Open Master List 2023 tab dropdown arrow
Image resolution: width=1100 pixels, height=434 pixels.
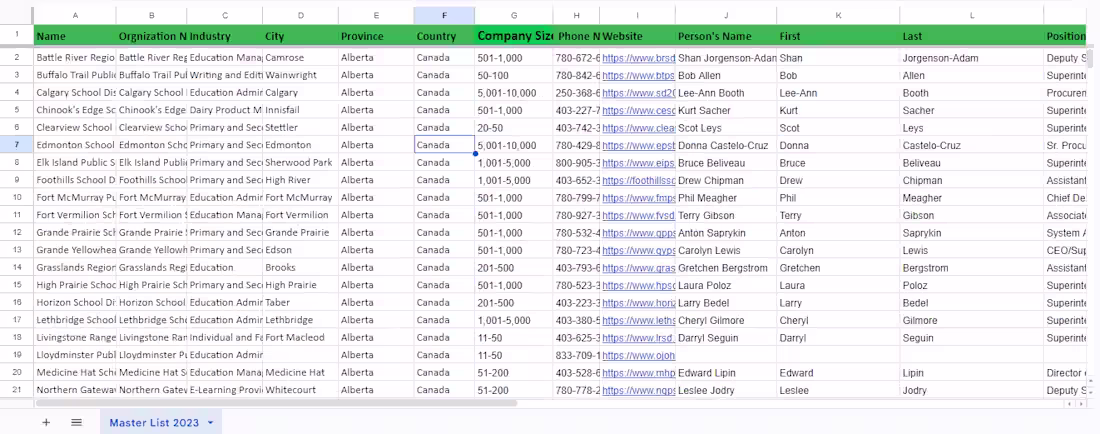pyautogui.click(x=210, y=423)
